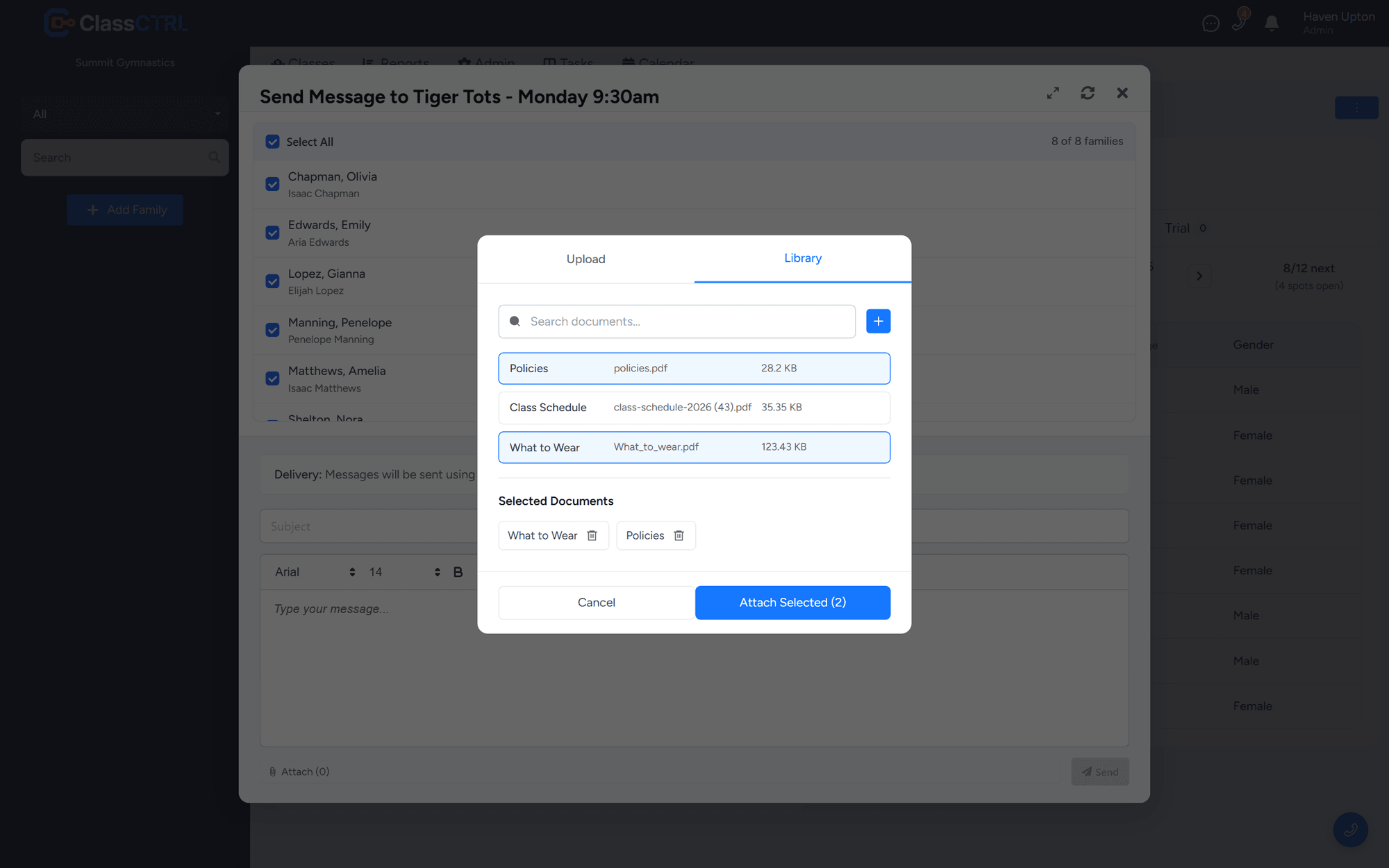This screenshot has height=868, width=1389.
Task: Open the phone notifications icon in header
Action: (x=1240, y=22)
